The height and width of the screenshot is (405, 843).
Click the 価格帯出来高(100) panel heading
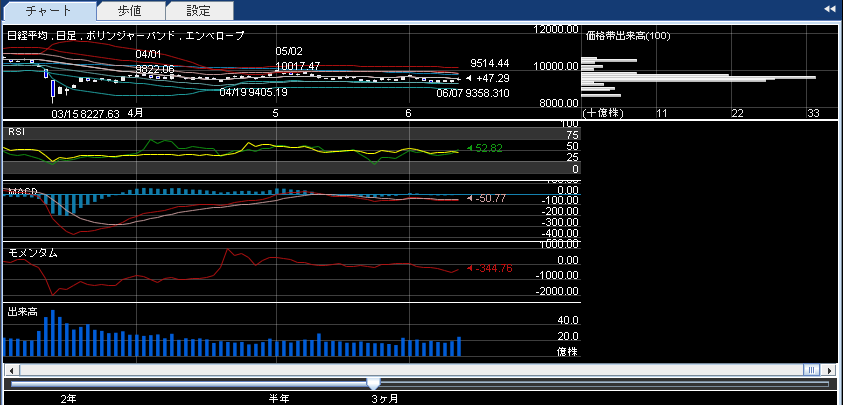(x=628, y=36)
